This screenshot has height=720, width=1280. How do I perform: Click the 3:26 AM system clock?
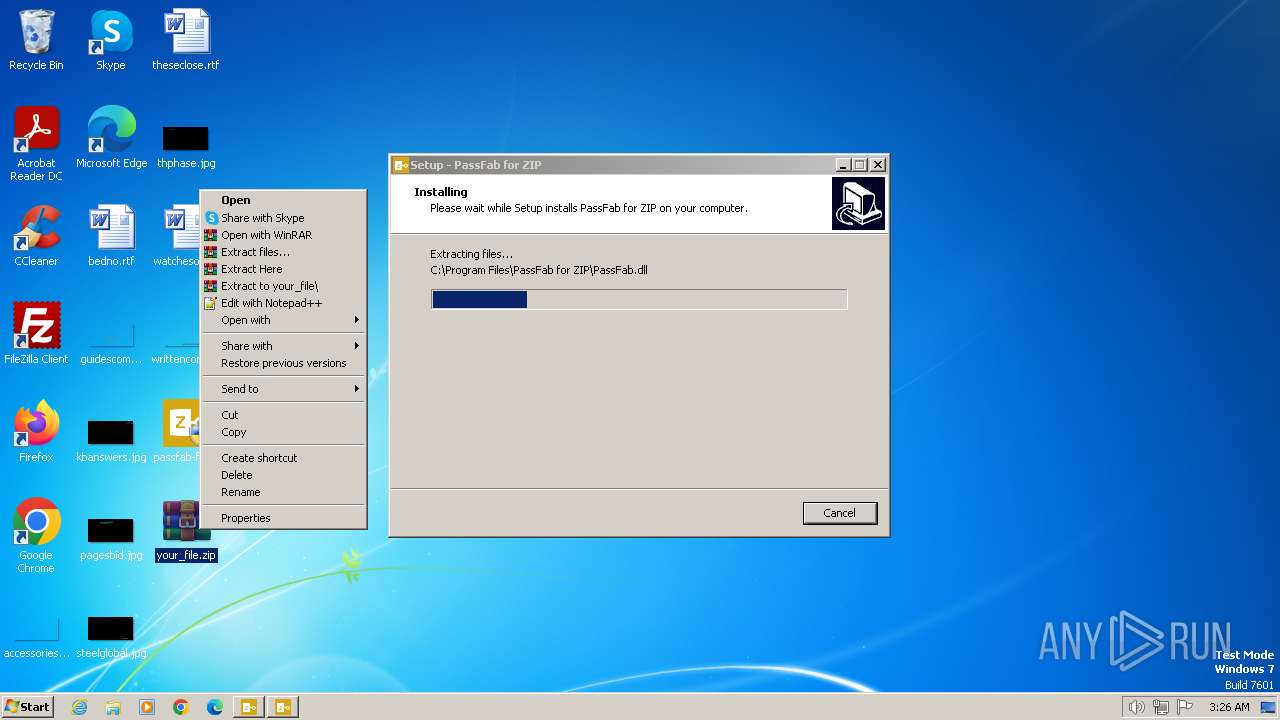[1229, 707]
